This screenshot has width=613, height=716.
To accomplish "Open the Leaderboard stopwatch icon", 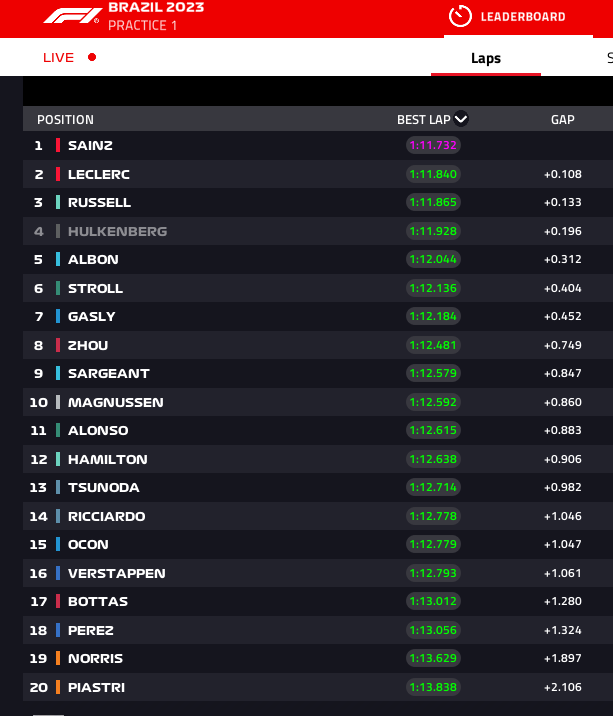I will tap(460, 16).
